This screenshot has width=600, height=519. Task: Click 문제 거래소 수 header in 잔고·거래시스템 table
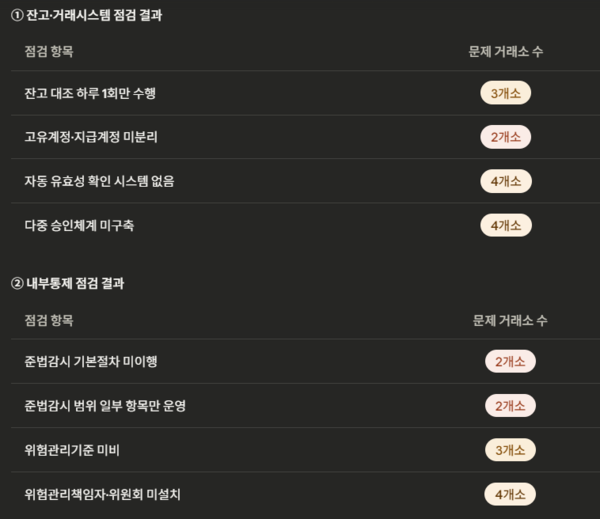pos(505,51)
